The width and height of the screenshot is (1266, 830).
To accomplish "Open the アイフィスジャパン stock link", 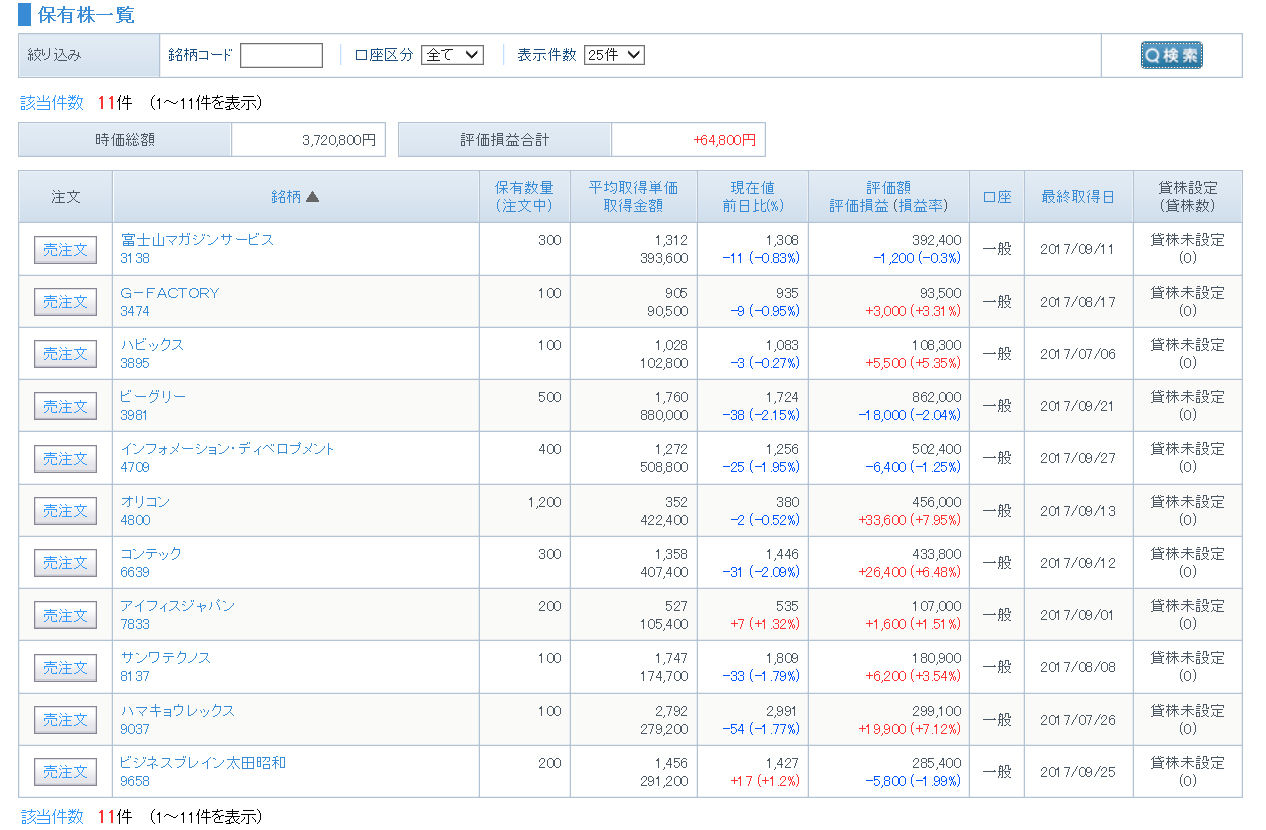I will pyautogui.click(x=178, y=606).
